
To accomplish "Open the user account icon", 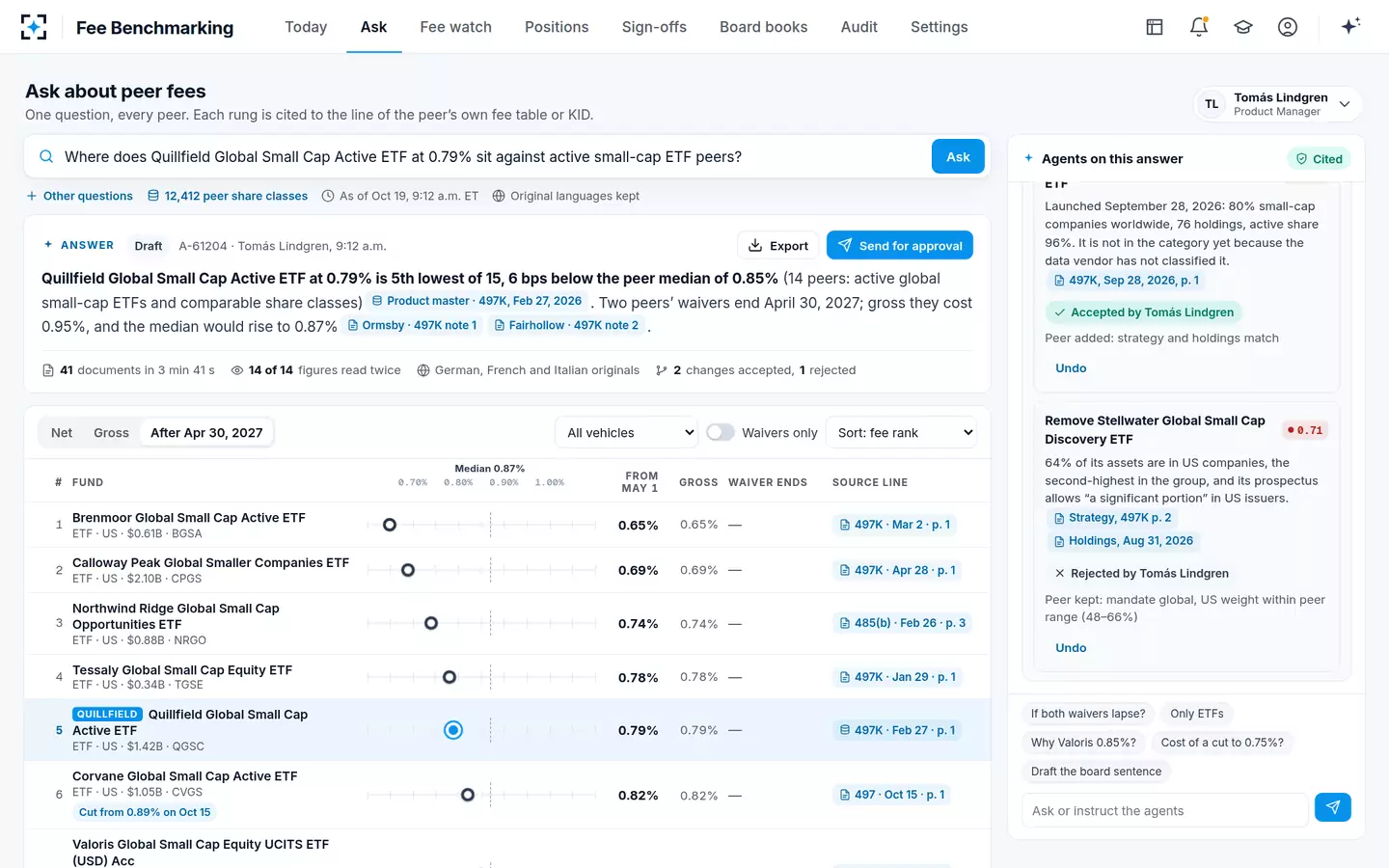I will click(x=1288, y=27).
